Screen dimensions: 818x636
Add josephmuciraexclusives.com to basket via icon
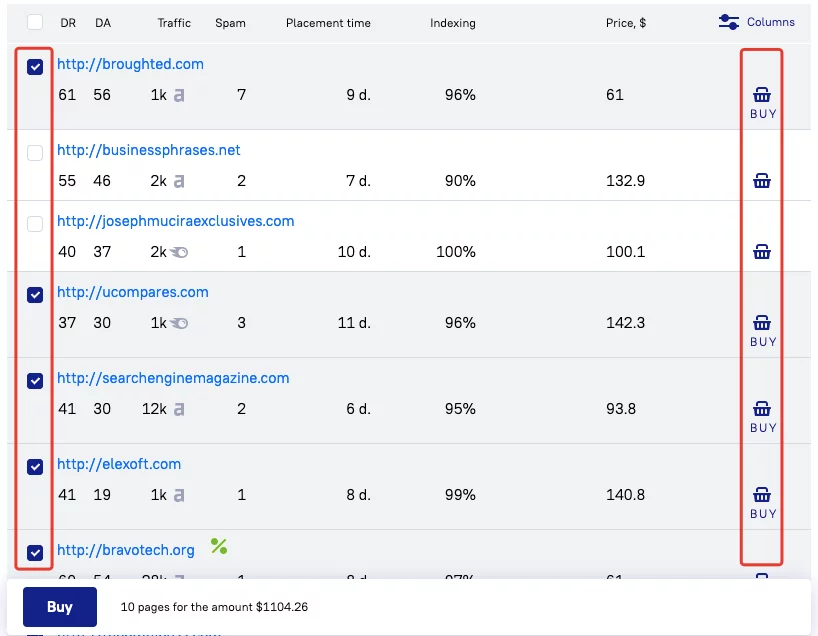point(762,252)
